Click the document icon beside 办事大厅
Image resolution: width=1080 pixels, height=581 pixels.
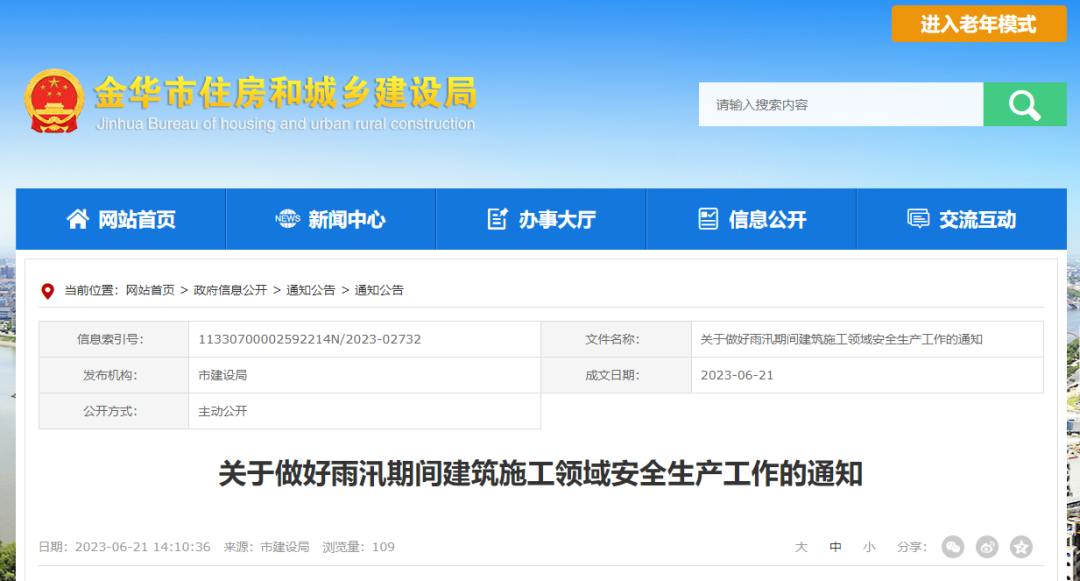click(496, 219)
